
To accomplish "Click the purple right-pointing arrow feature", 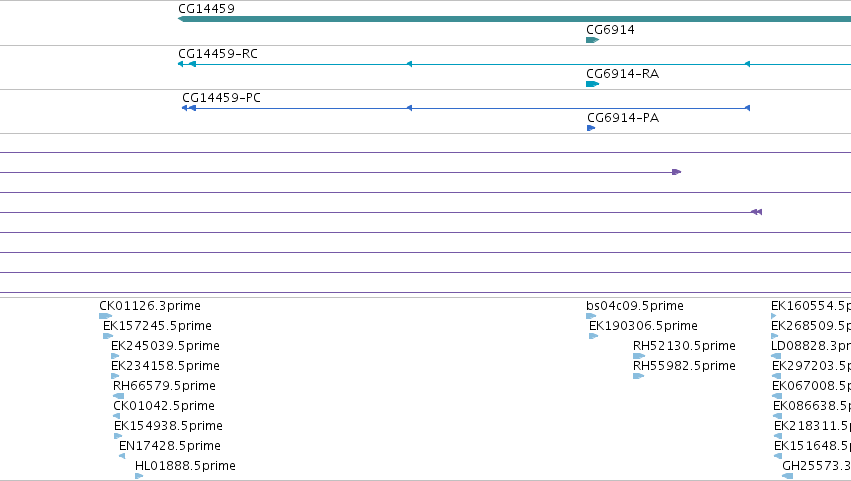I will [676, 172].
